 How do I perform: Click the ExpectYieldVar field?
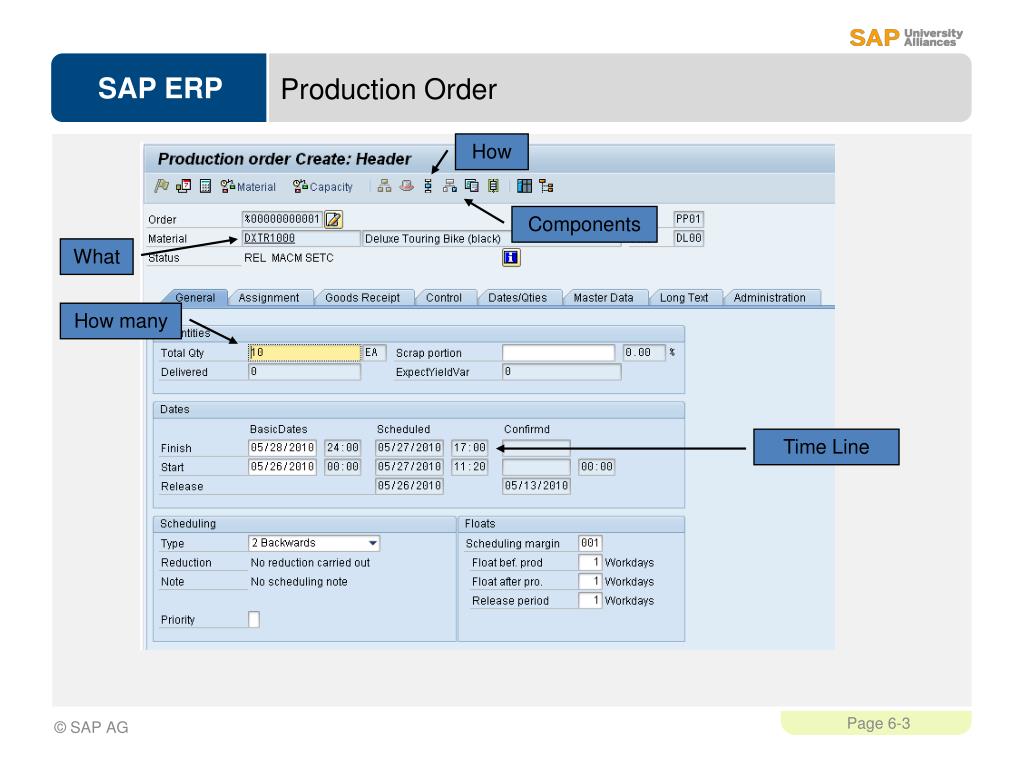[562, 372]
